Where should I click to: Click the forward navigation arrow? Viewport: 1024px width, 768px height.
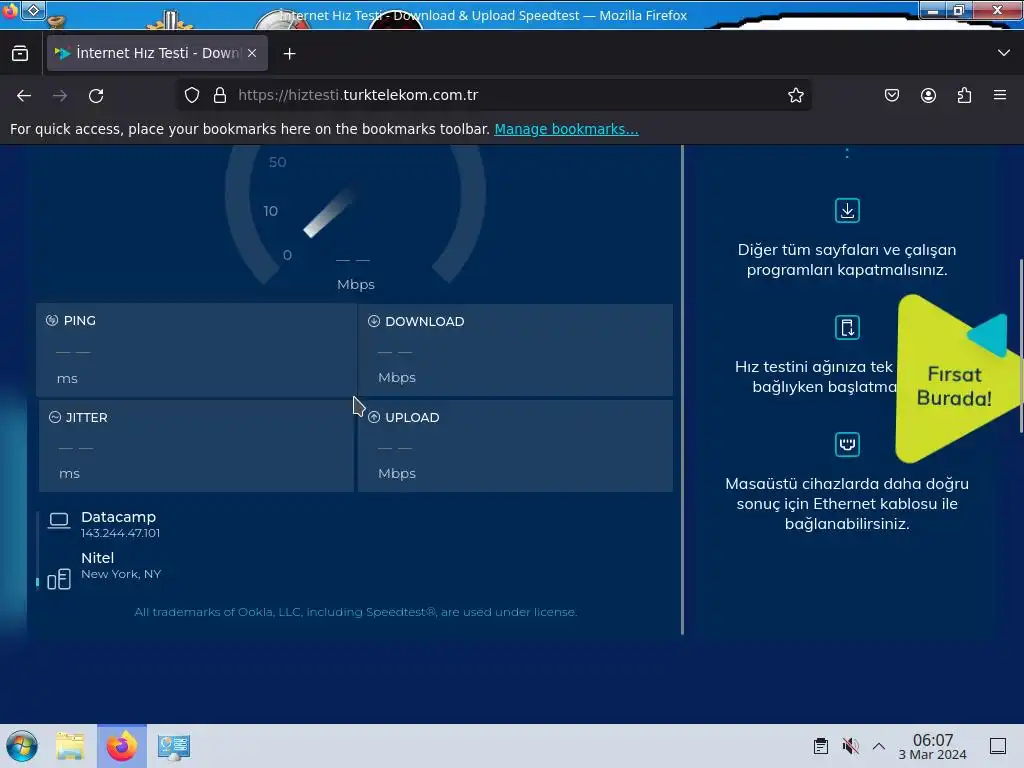point(60,95)
